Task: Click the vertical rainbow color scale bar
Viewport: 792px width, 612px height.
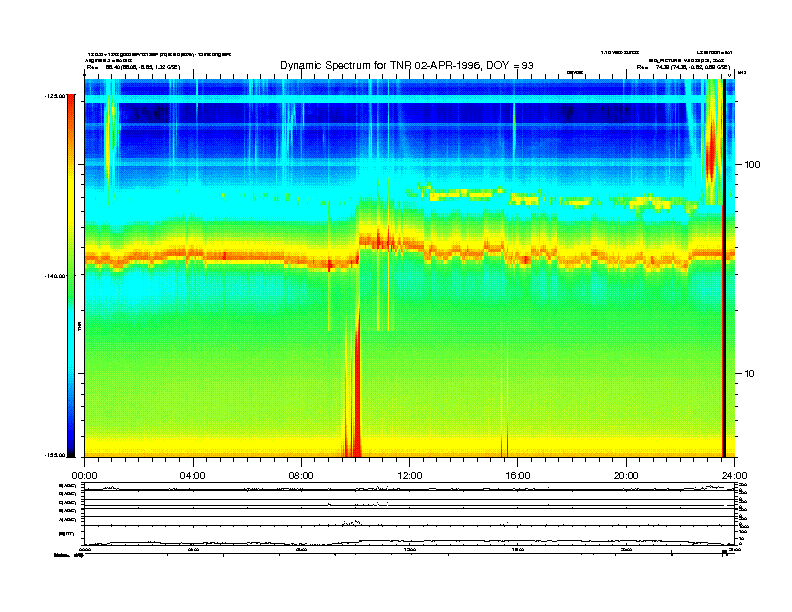Action: [71, 276]
